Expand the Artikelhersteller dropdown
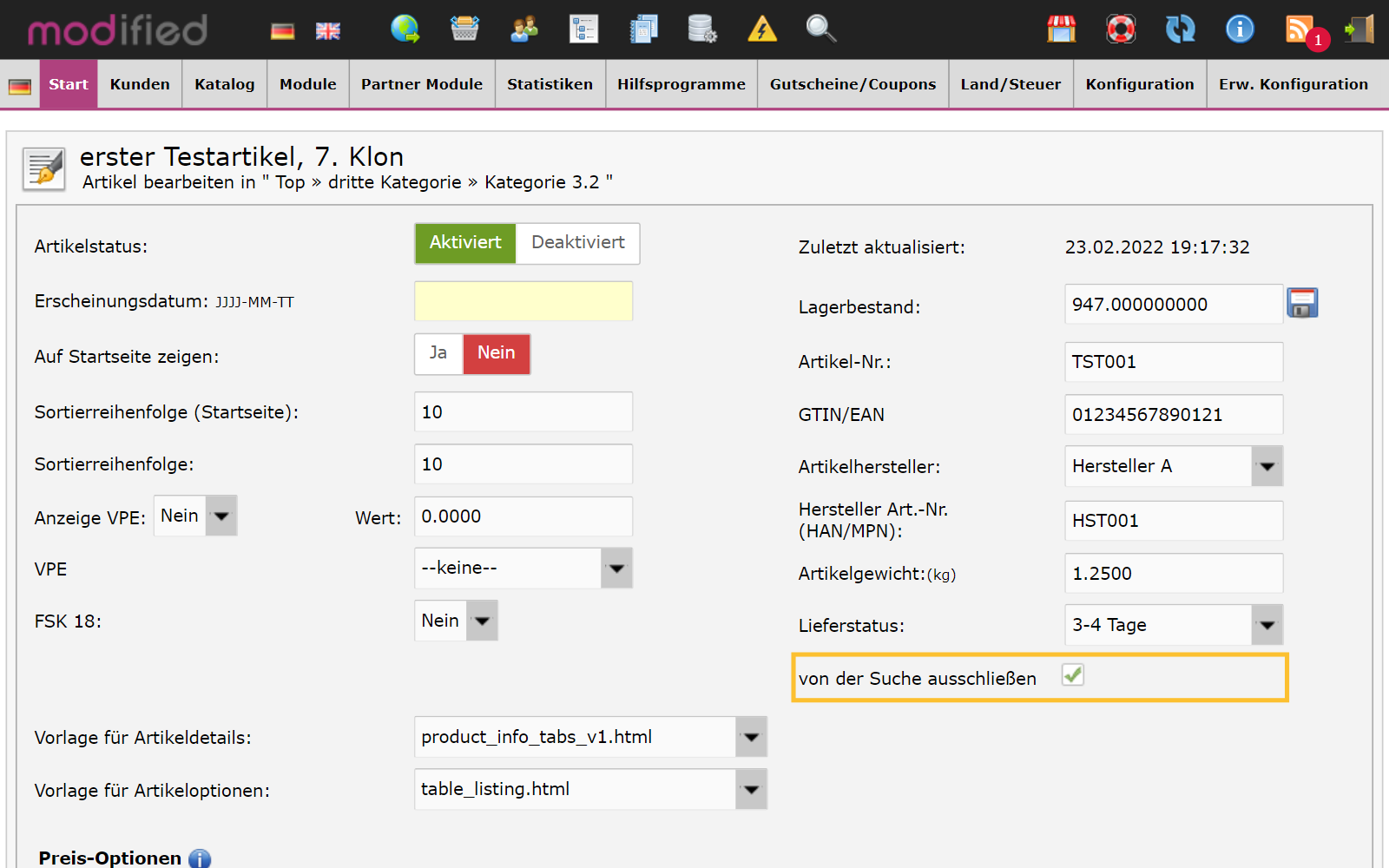Image resolution: width=1389 pixels, height=868 pixels. tap(1267, 467)
